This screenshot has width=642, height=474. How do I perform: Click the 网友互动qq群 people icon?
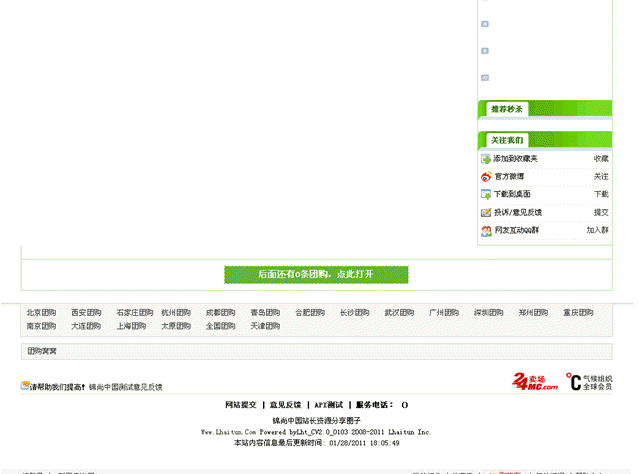coord(486,230)
